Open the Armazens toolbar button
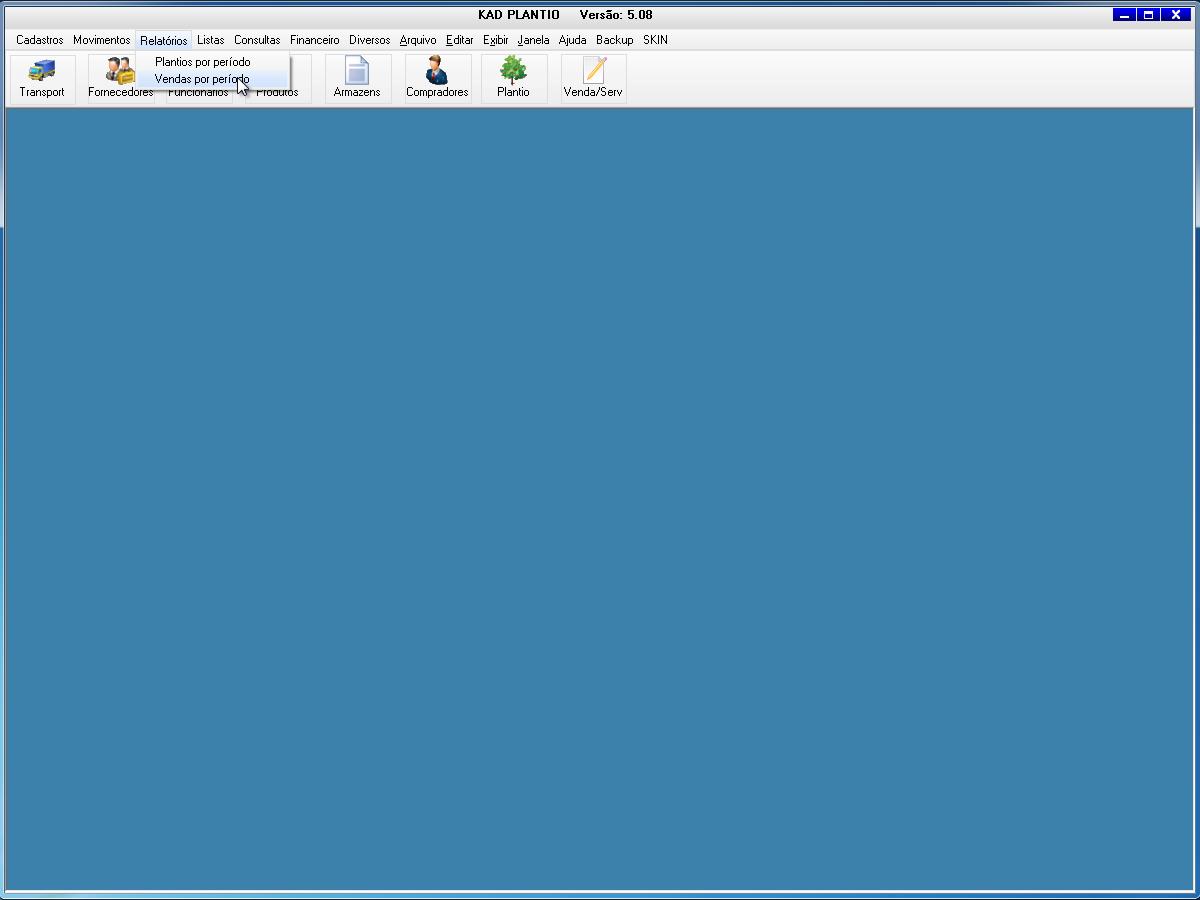 point(357,79)
